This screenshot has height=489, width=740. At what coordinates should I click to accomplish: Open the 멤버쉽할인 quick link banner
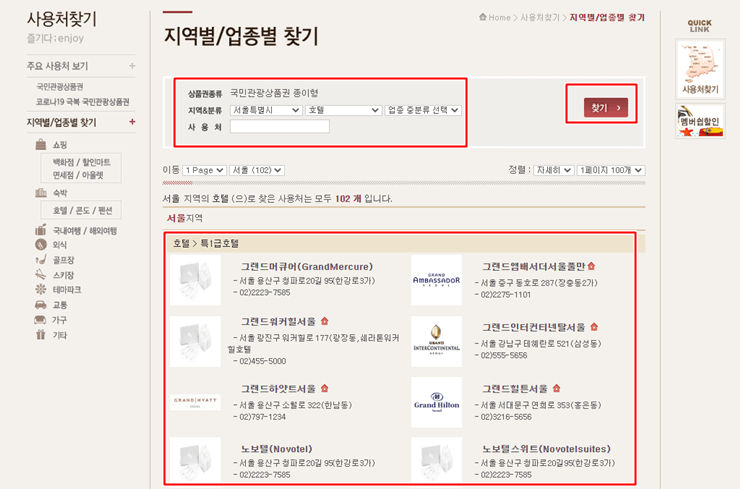pos(700,121)
